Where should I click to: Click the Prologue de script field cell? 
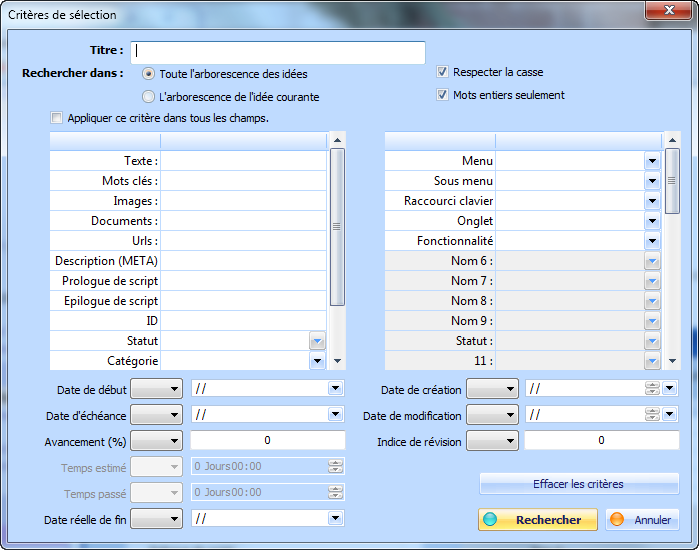[243, 281]
